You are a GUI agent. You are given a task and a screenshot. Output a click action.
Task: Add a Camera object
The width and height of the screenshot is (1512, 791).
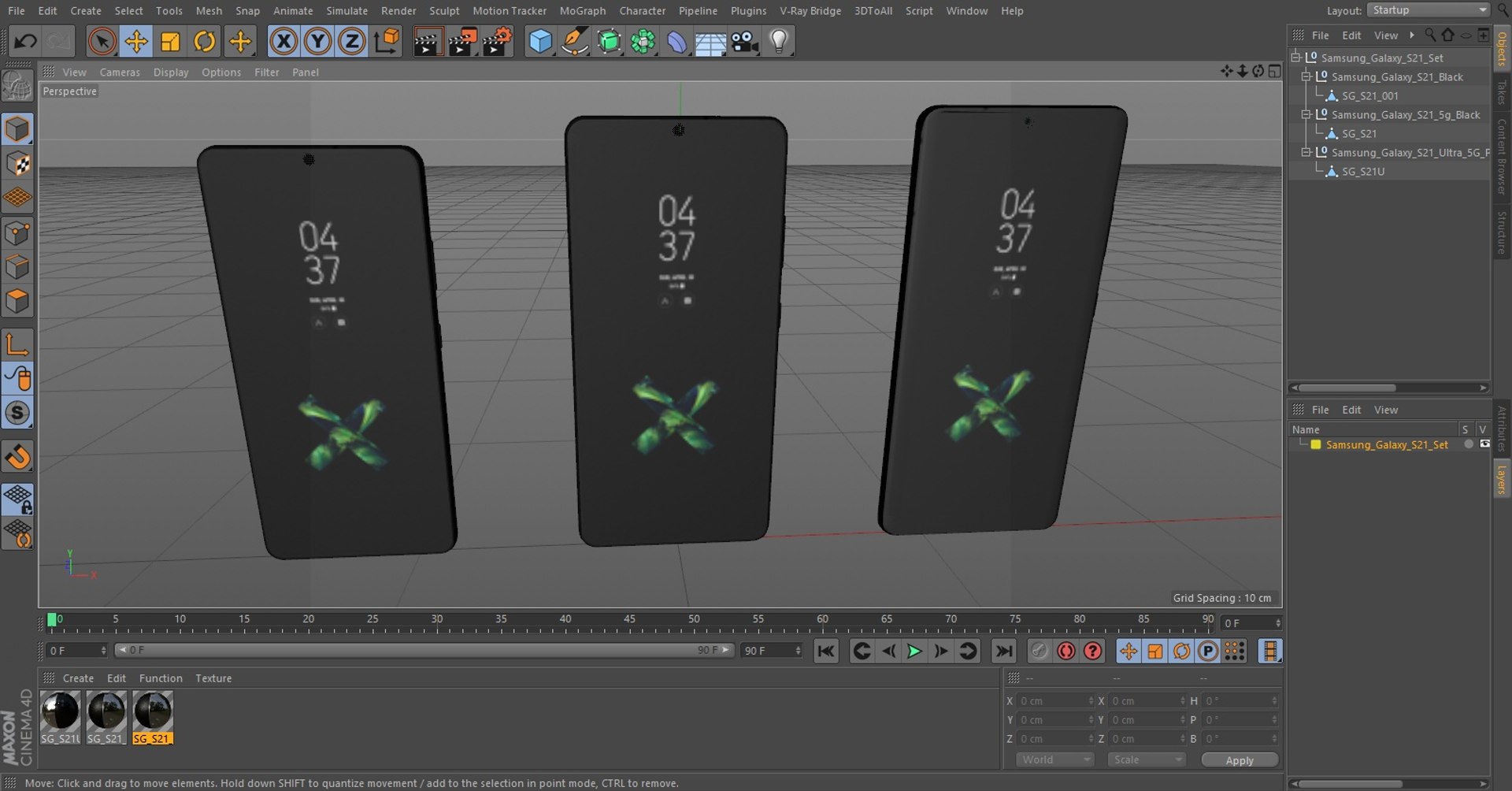point(745,41)
